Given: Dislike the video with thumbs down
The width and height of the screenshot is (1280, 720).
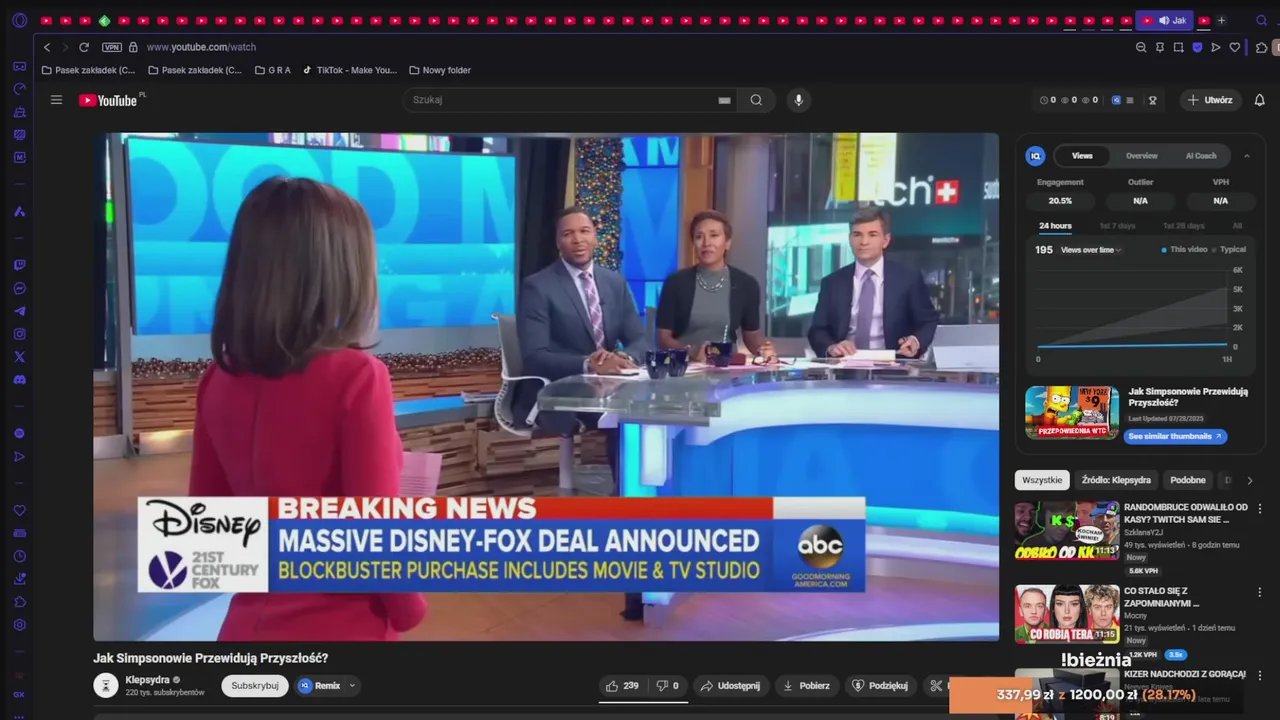Looking at the screenshot, I should tap(668, 686).
